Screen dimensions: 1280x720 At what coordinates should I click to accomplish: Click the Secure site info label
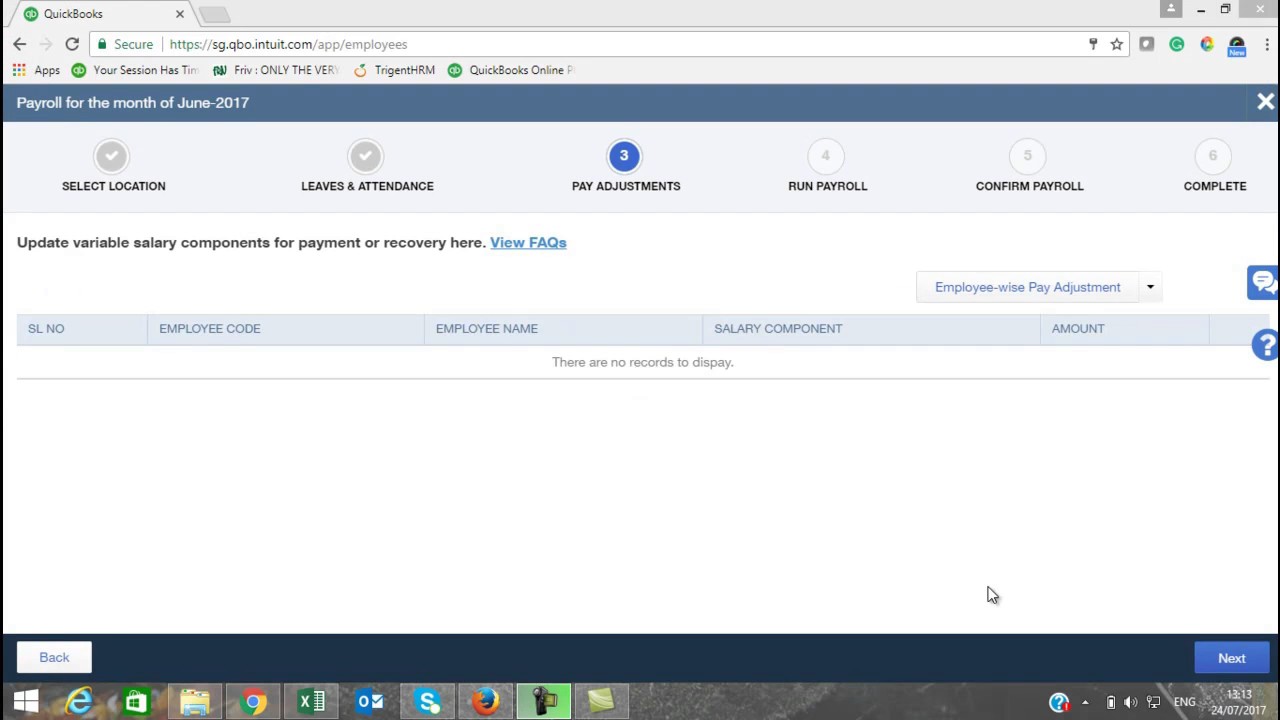point(125,44)
